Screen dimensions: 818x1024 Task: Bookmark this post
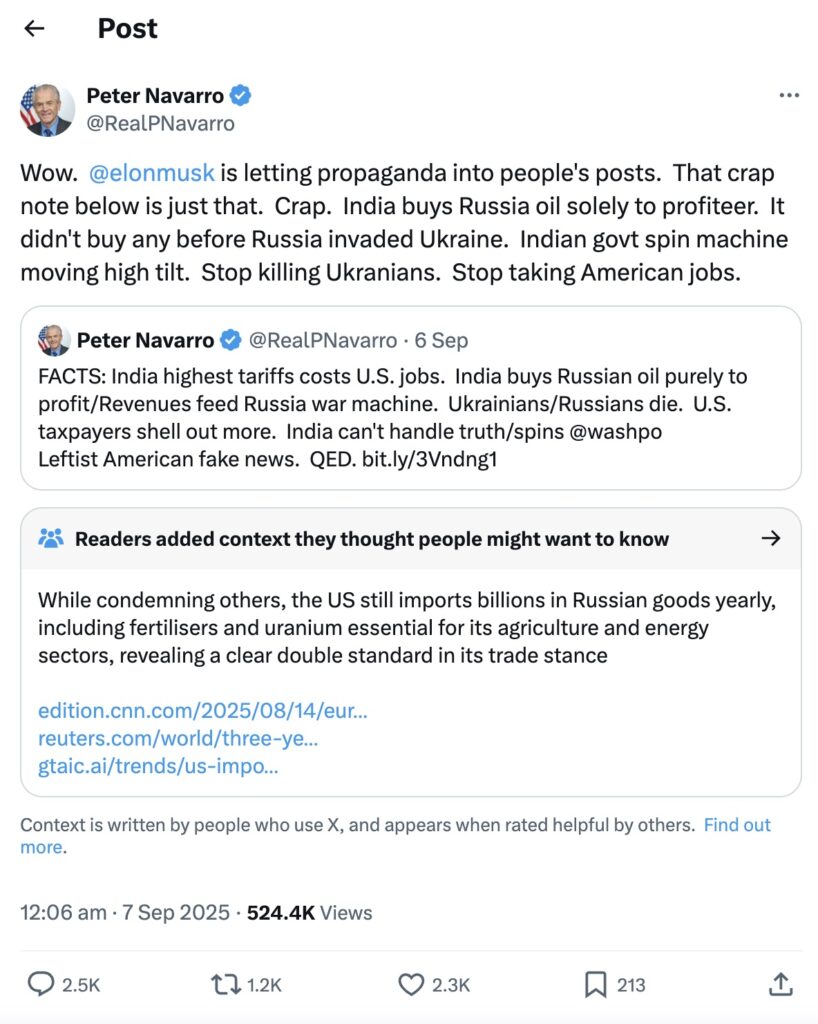[596, 985]
